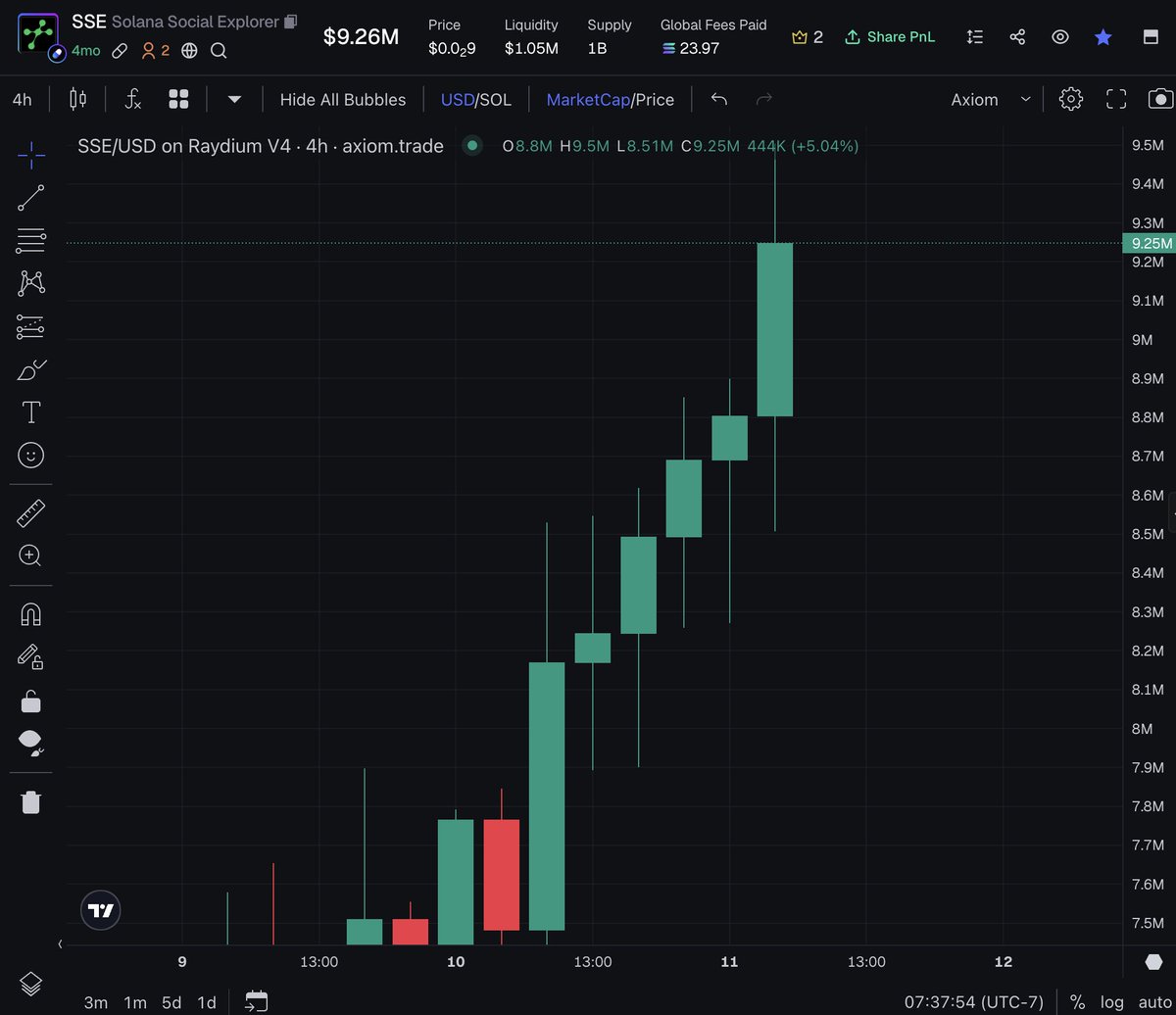Open the crown rank badge

click(808, 37)
